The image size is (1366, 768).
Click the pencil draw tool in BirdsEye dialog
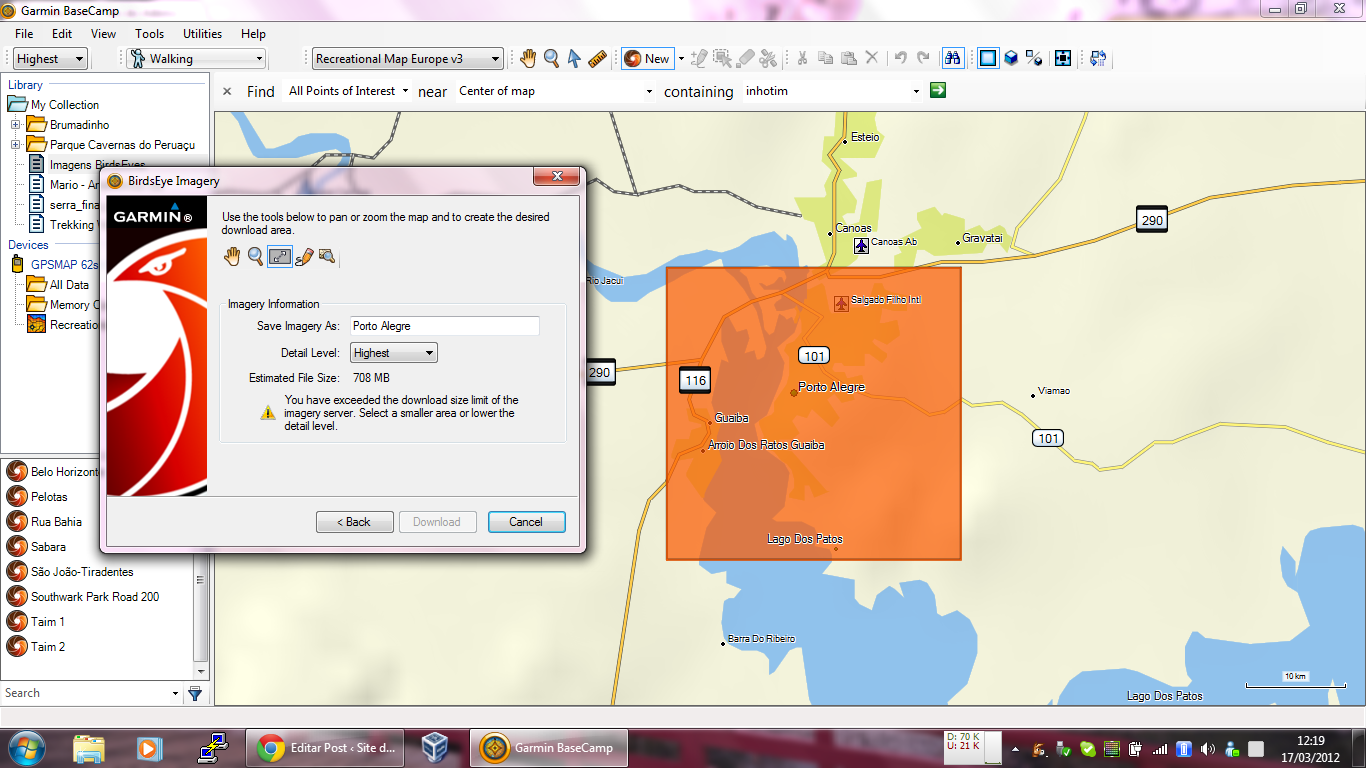(x=304, y=257)
